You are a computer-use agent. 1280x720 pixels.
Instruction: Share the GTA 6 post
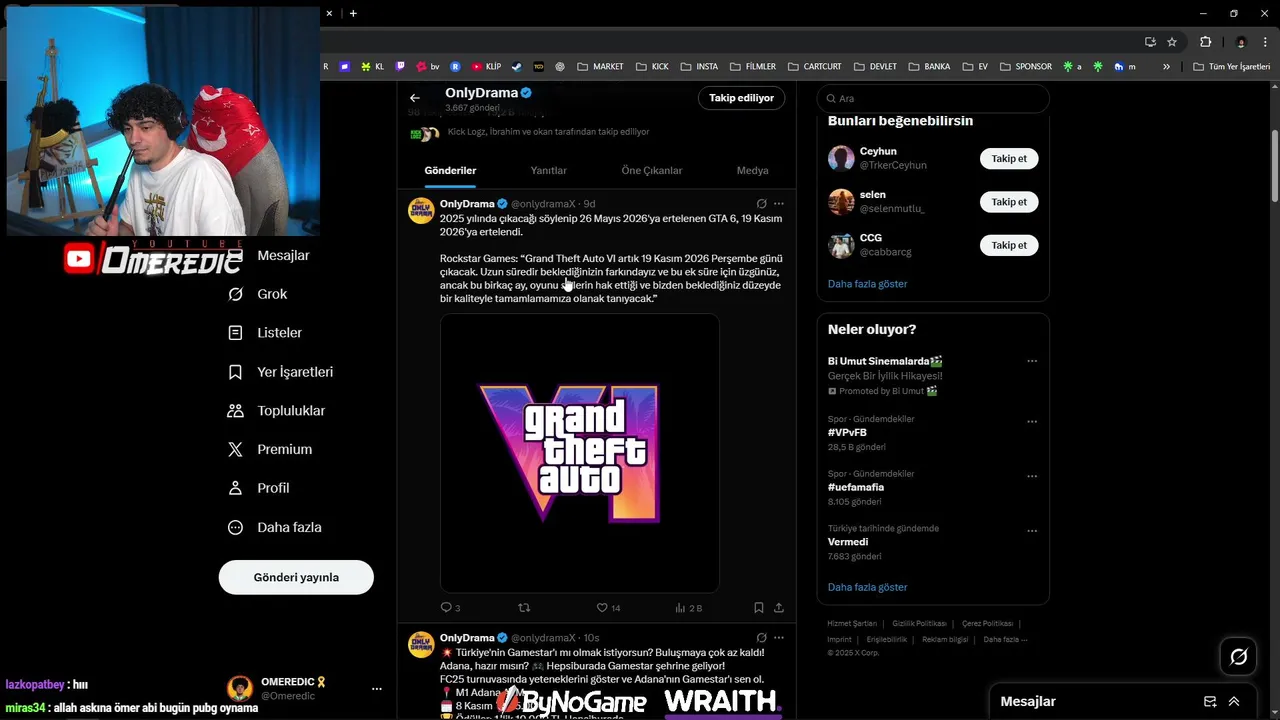click(x=779, y=607)
